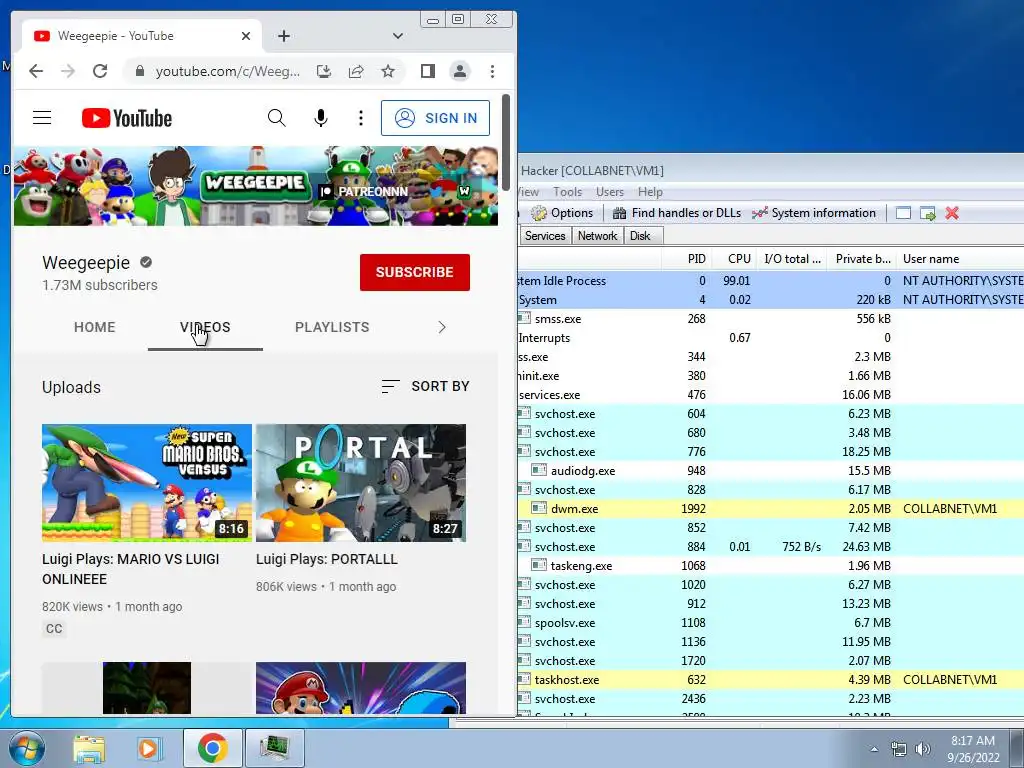
Task: Toggle Chrome side panel icon
Action: (x=428, y=71)
